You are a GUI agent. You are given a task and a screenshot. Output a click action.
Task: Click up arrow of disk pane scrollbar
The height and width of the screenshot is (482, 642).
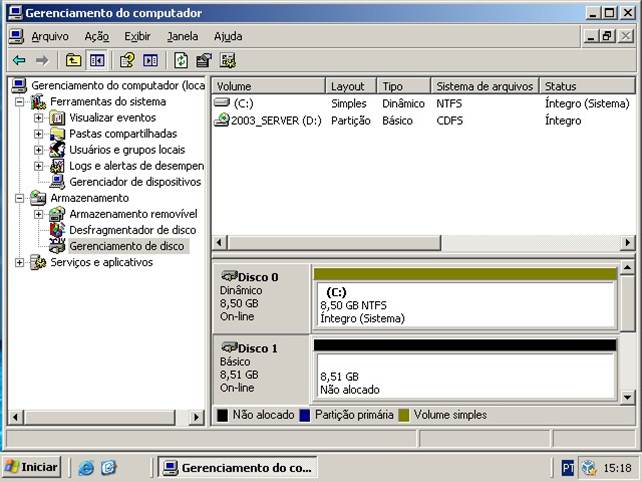628,268
